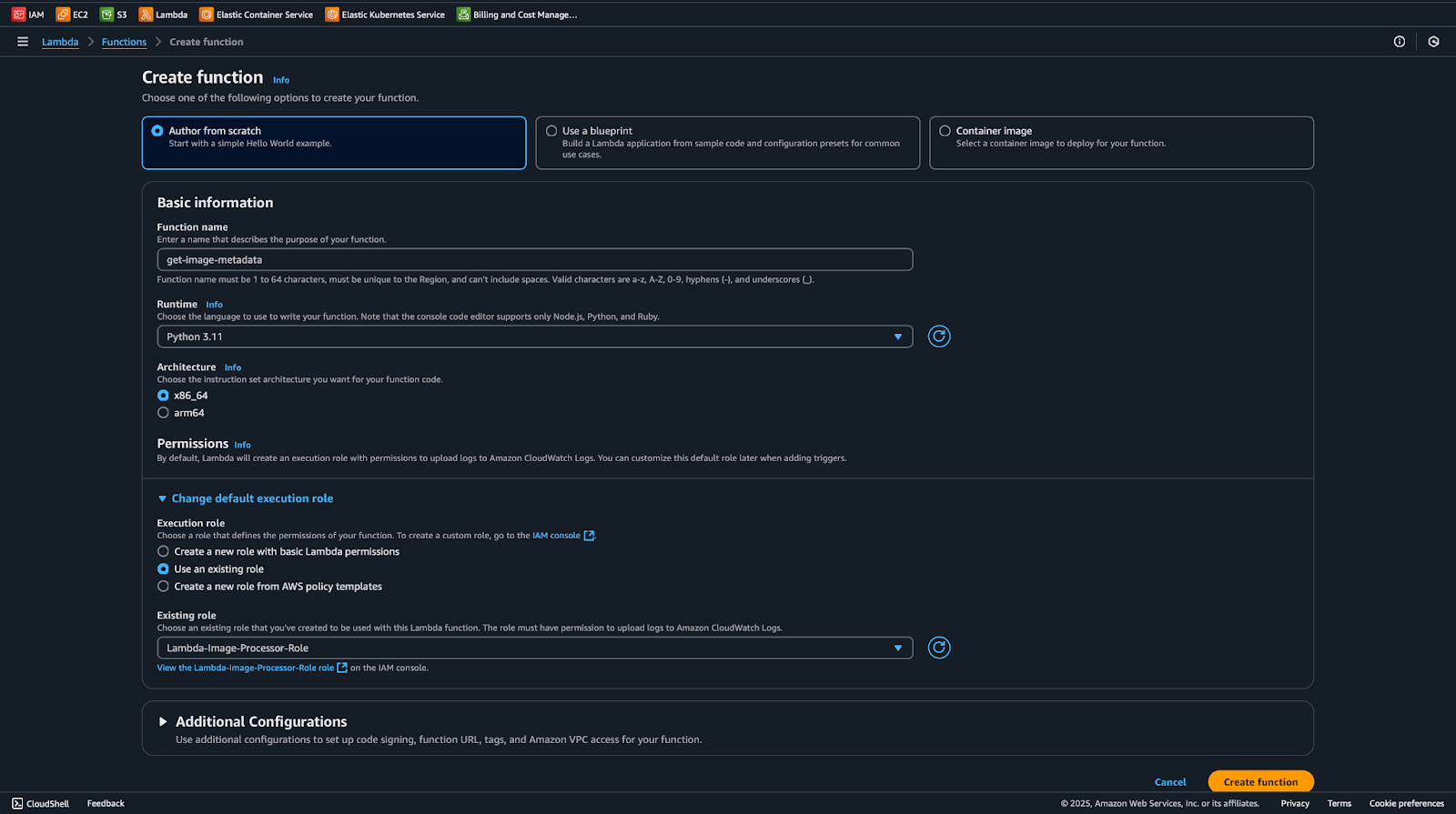The image size is (1456, 814).
Task: Expand the Additional Configurations section
Action: pyautogui.click(x=163, y=722)
